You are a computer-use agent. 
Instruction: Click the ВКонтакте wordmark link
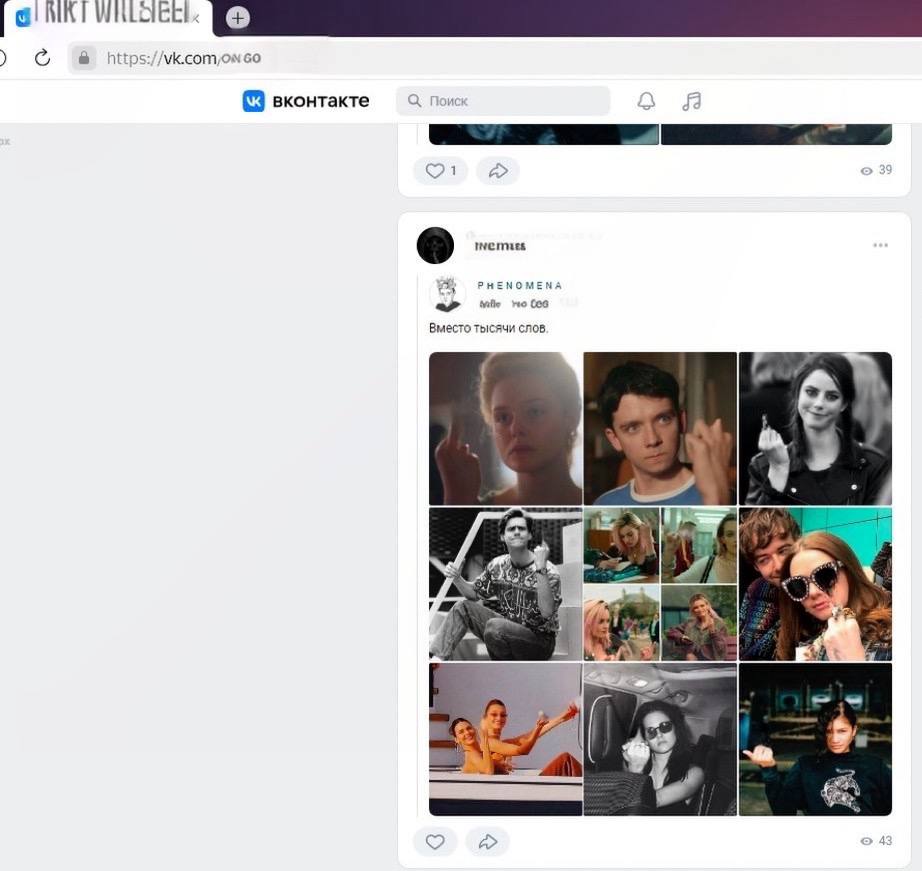319,101
